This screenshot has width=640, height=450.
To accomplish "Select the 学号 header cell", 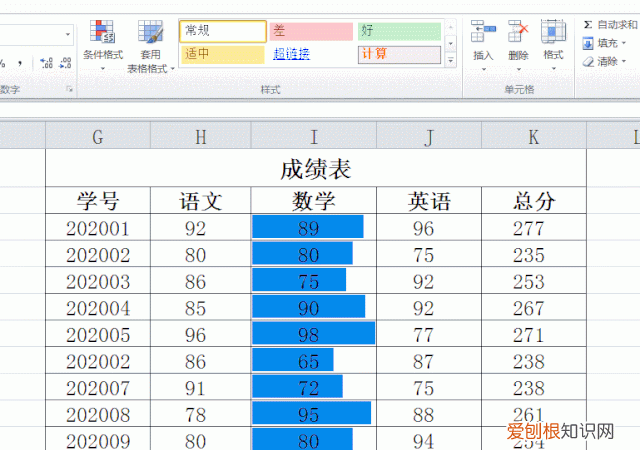I will [x=98, y=200].
